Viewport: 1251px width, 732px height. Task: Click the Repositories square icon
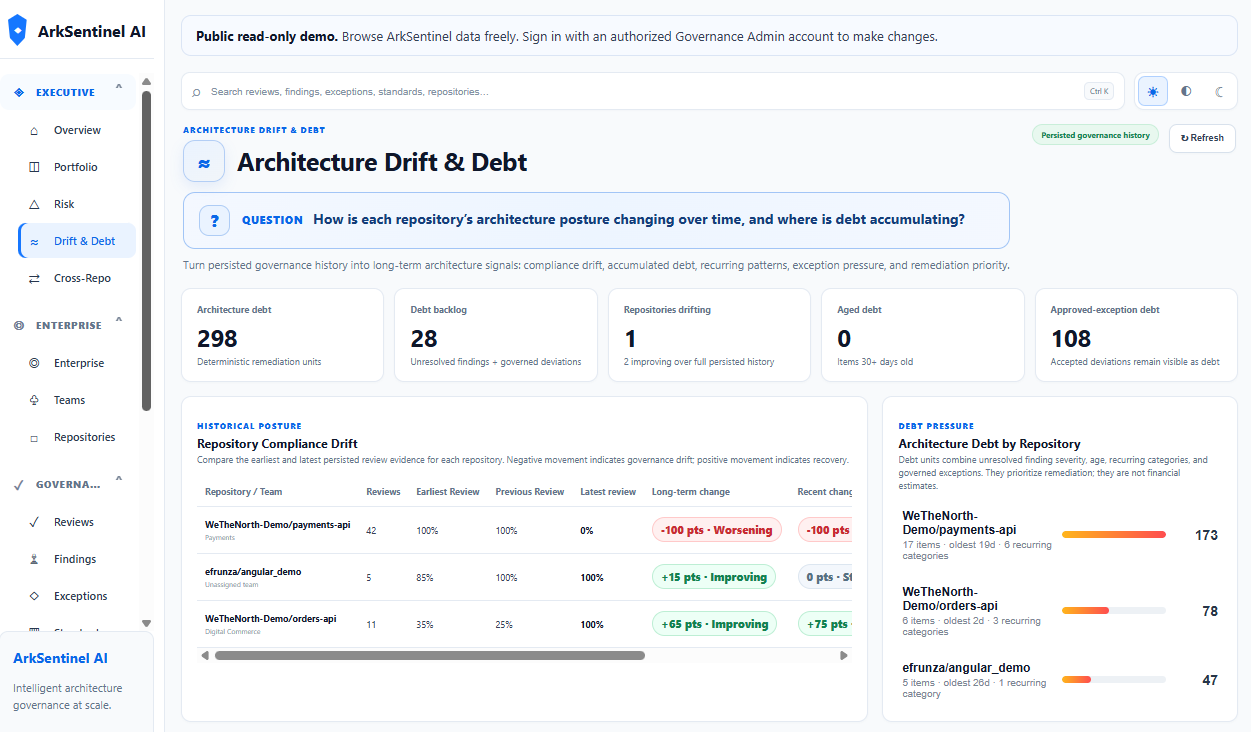coord(34,437)
